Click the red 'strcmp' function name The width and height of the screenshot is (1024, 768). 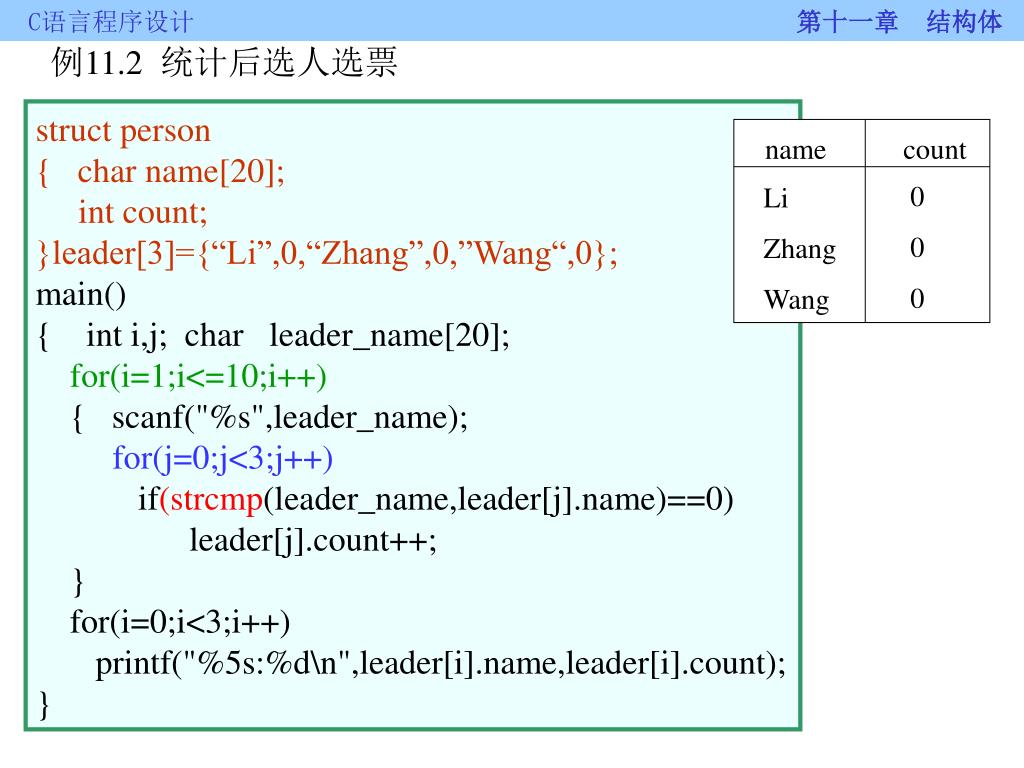click(x=216, y=500)
